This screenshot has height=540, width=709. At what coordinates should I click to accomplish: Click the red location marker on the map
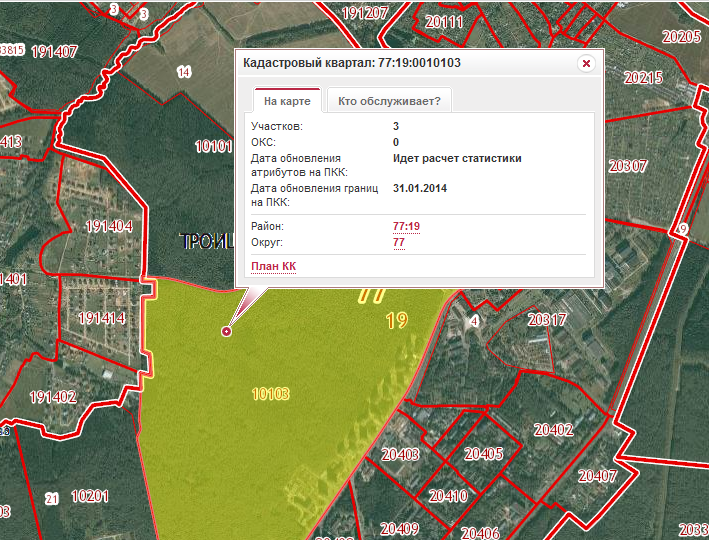pos(227,332)
